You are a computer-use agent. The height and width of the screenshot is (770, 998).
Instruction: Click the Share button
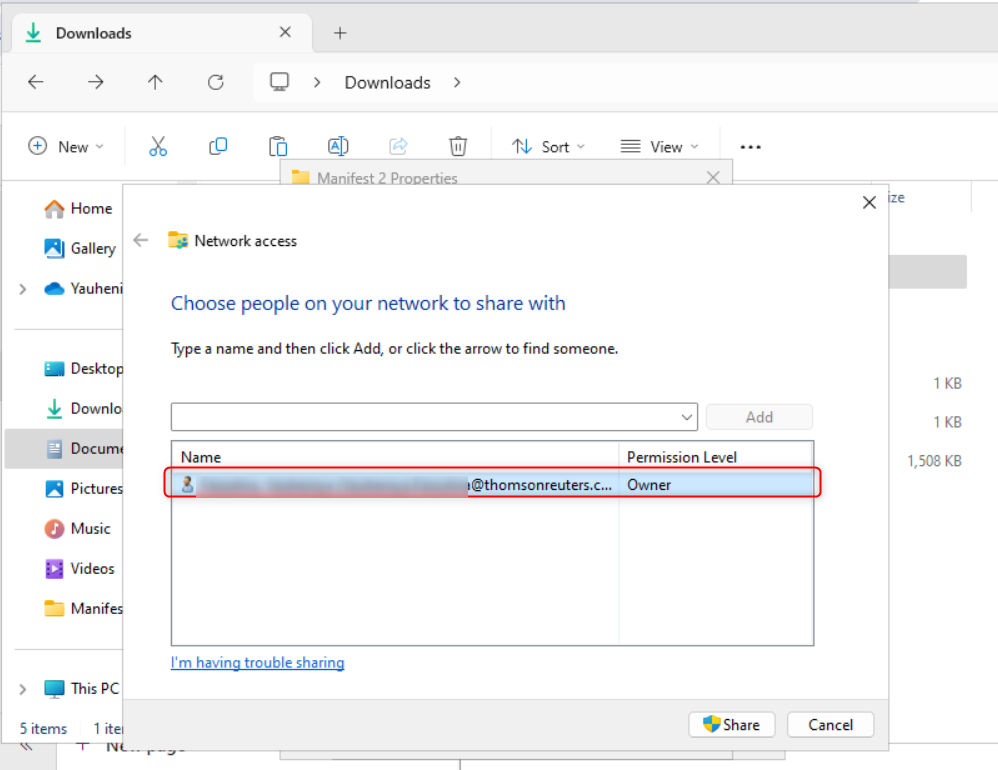pyautogui.click(x=731, y=725)
